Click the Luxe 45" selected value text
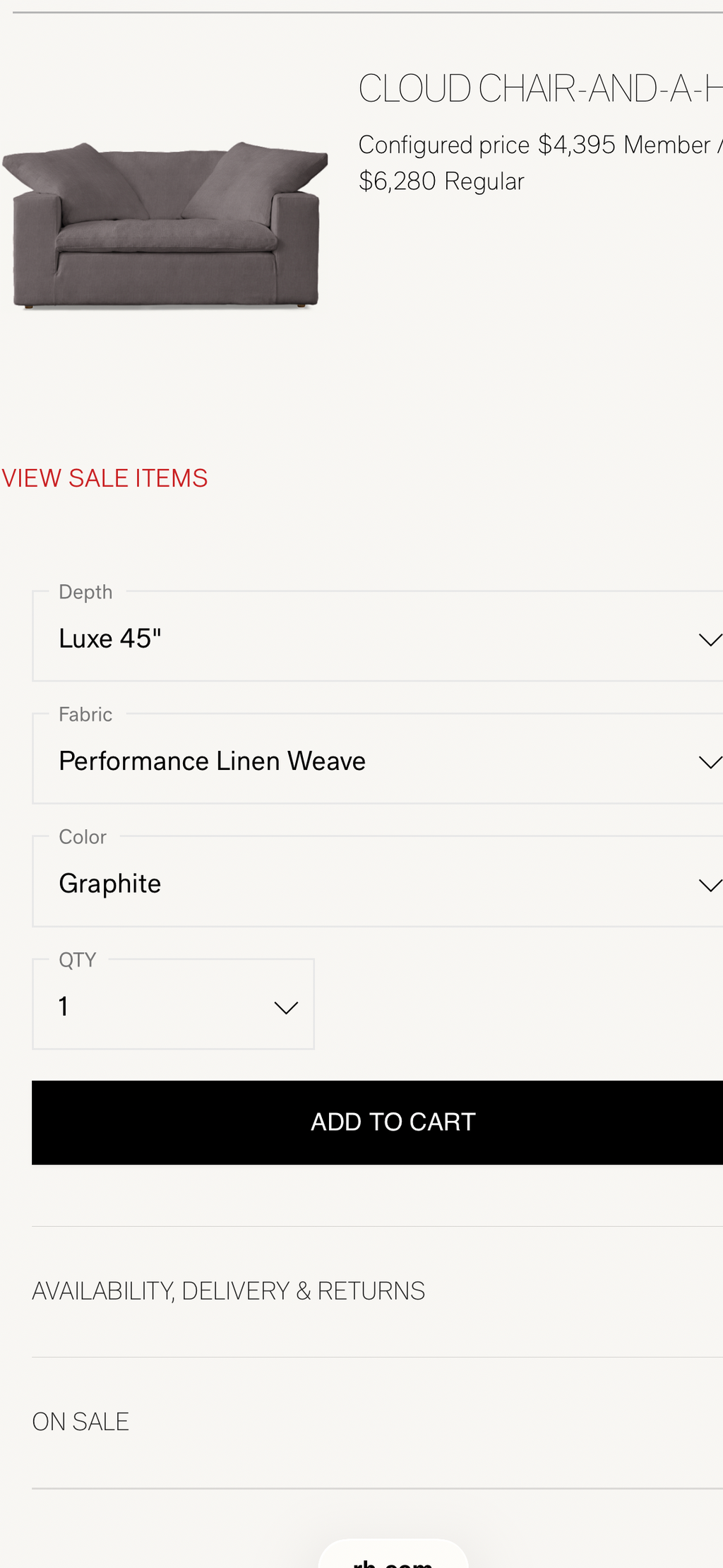This screenshot has height=1568, width=723. point(110,639)
